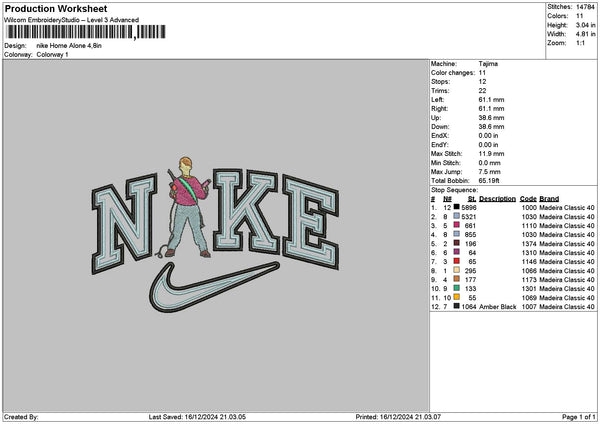This screenshot has height=424, width=600.
Task: Click the Created By label
Action: (x=21, y=417)
